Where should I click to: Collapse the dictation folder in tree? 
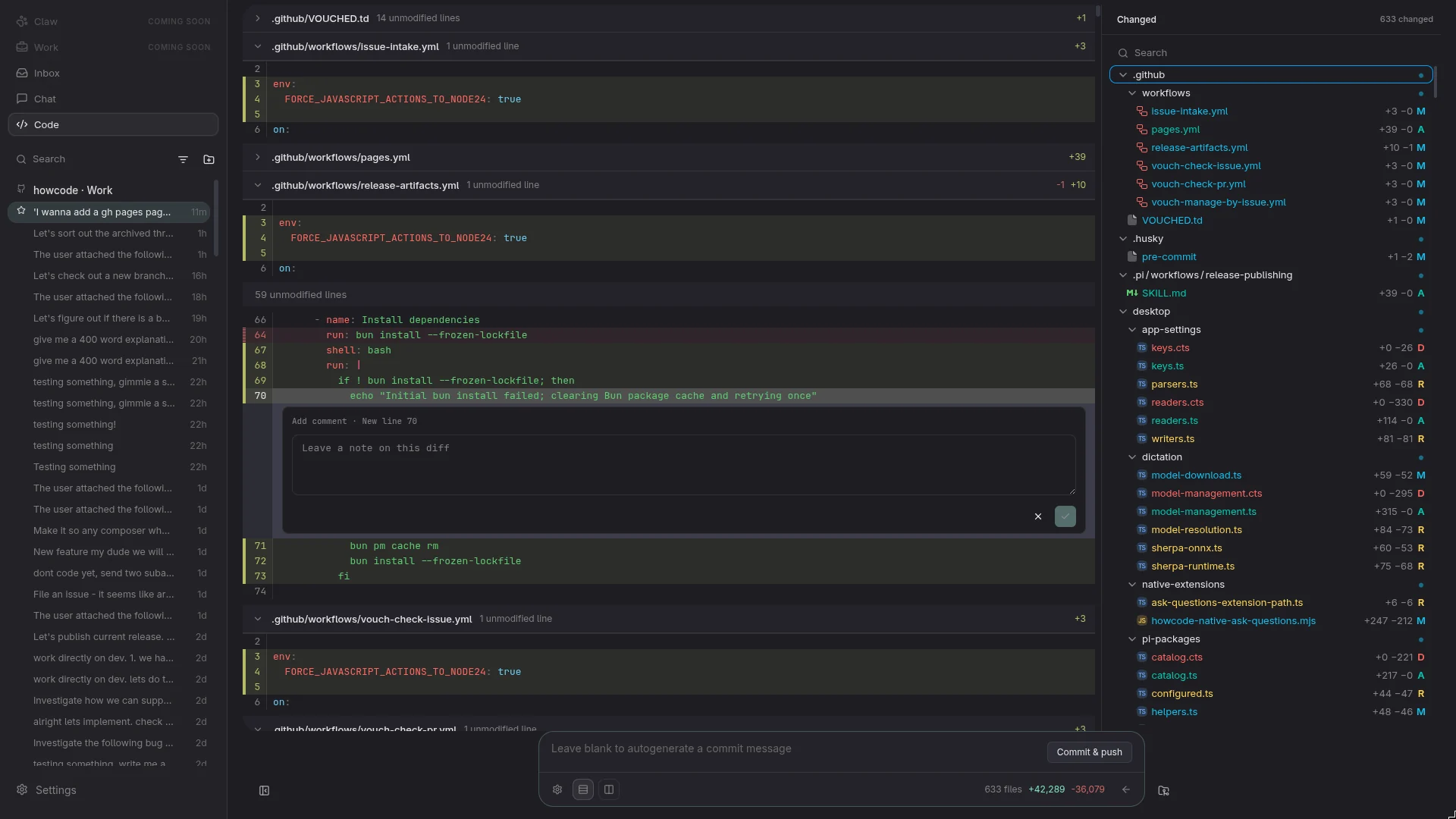(1132, 457)
